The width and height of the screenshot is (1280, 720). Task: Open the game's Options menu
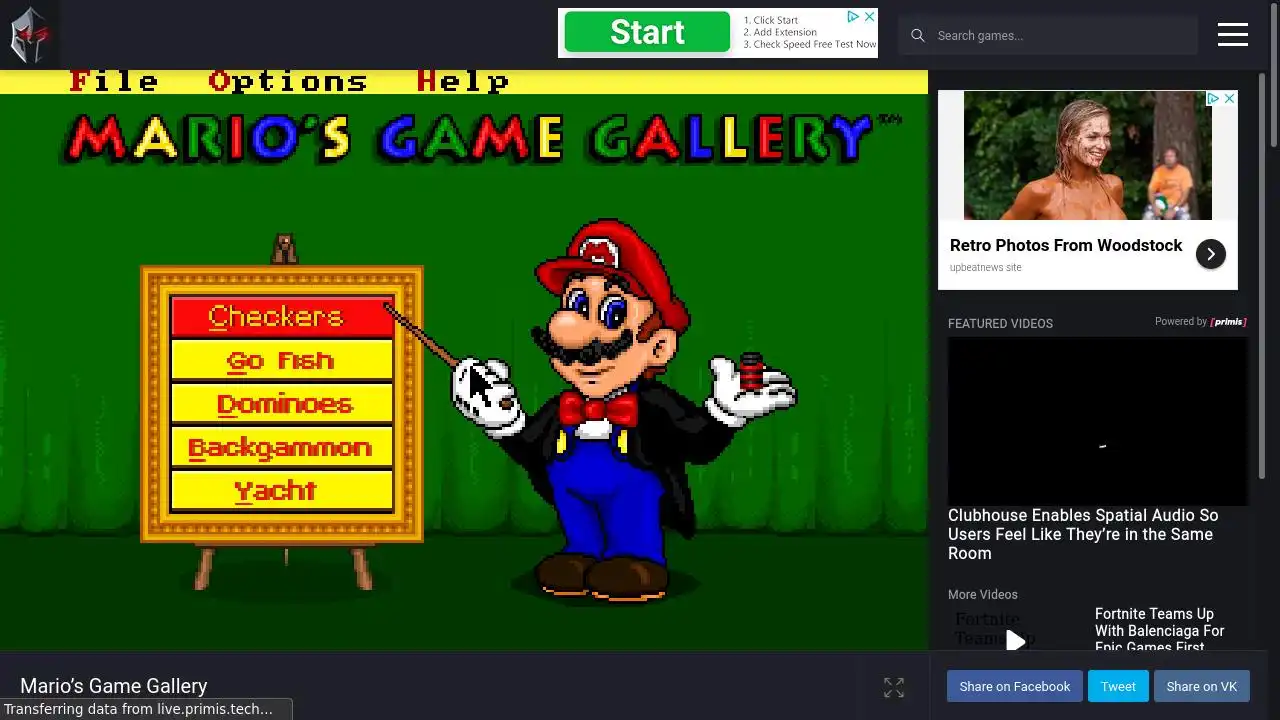pos(288,82)
